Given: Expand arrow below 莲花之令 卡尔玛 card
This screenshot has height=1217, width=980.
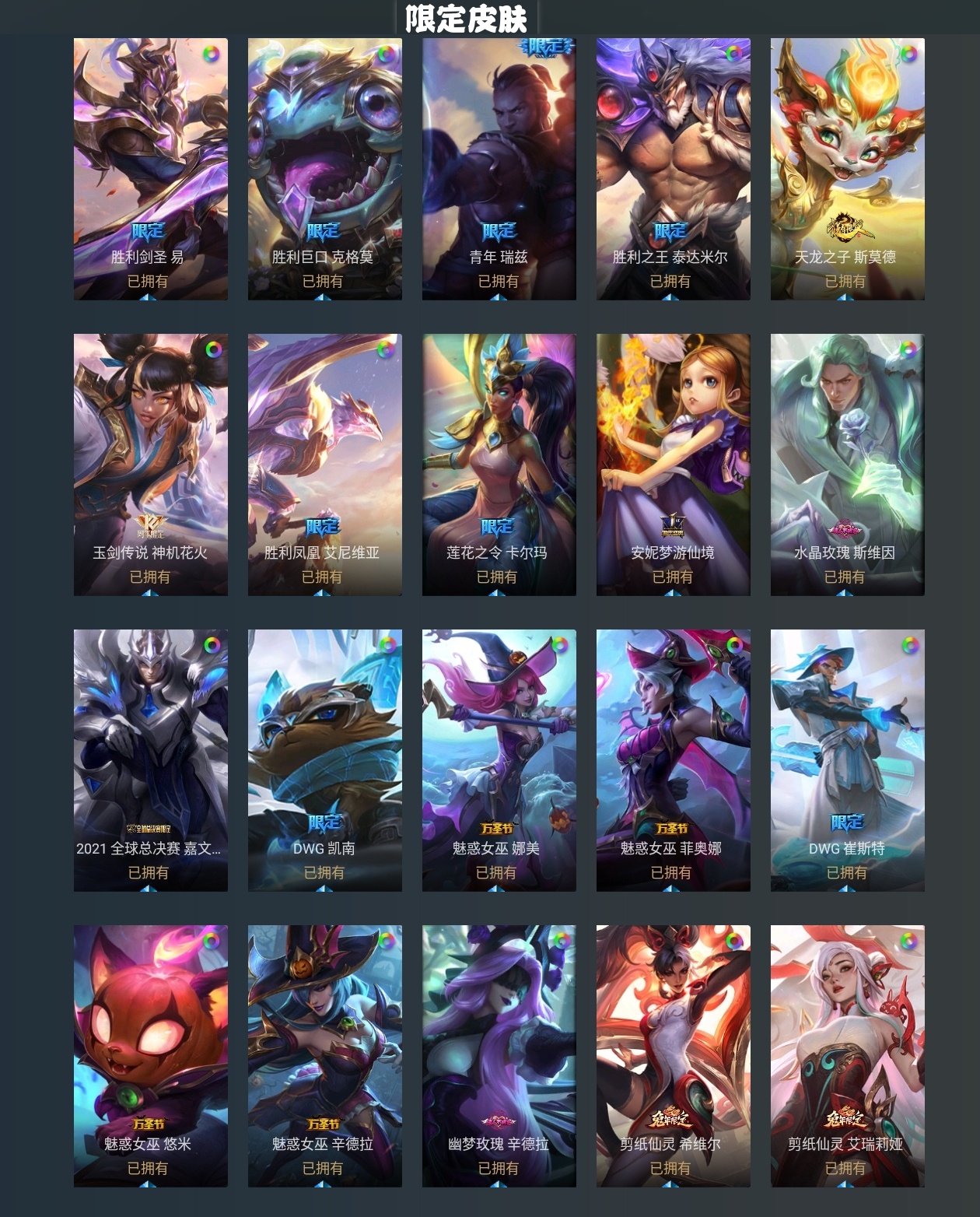Looking at the screenshot, I should pyautogui.click(x=497, y=593).
